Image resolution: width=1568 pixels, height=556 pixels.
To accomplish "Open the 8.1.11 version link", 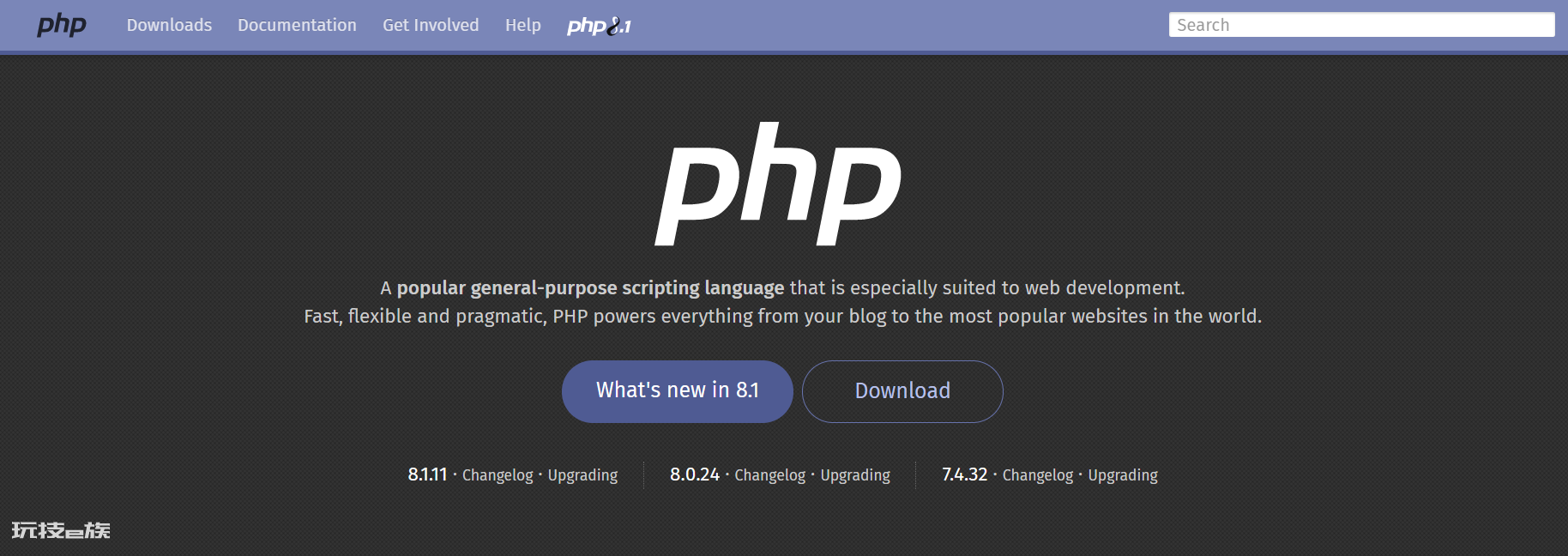I will pos(427,474).
